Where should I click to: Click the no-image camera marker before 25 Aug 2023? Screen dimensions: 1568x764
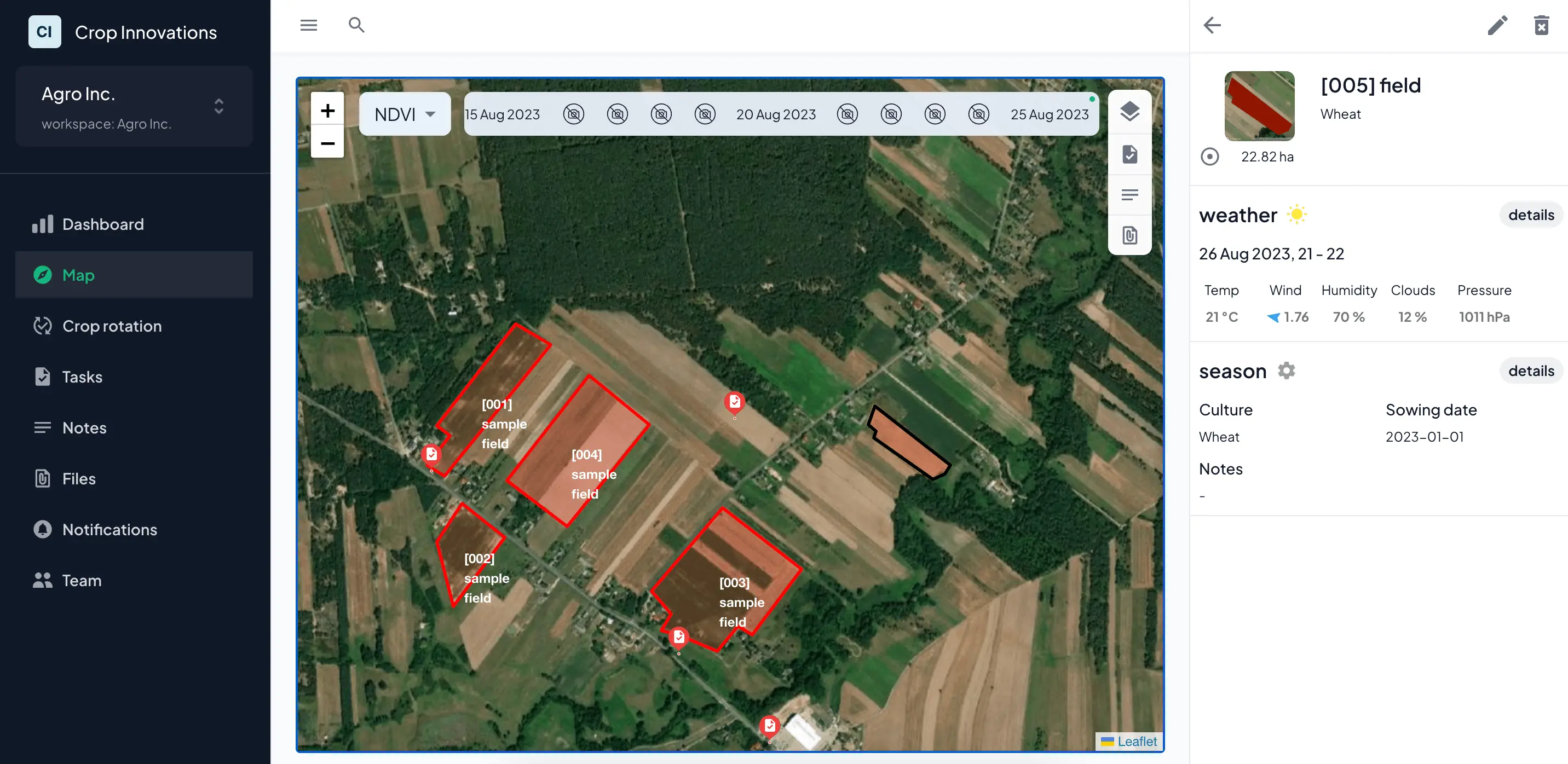coord(978,114)
